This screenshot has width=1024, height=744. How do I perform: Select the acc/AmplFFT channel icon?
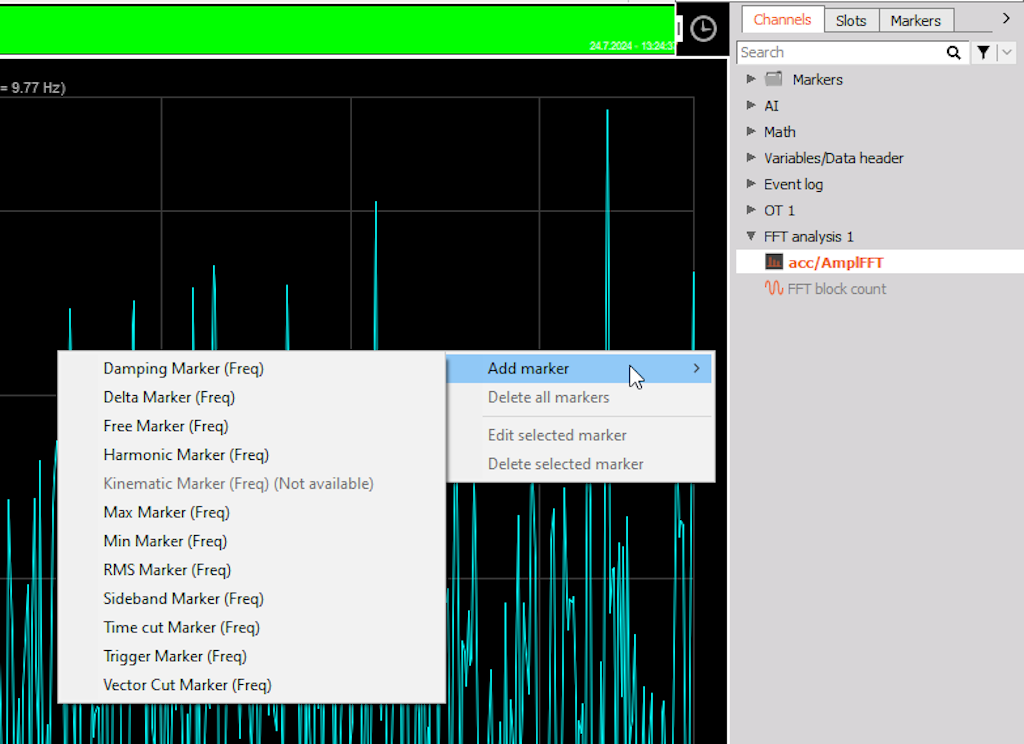(774, 263)
